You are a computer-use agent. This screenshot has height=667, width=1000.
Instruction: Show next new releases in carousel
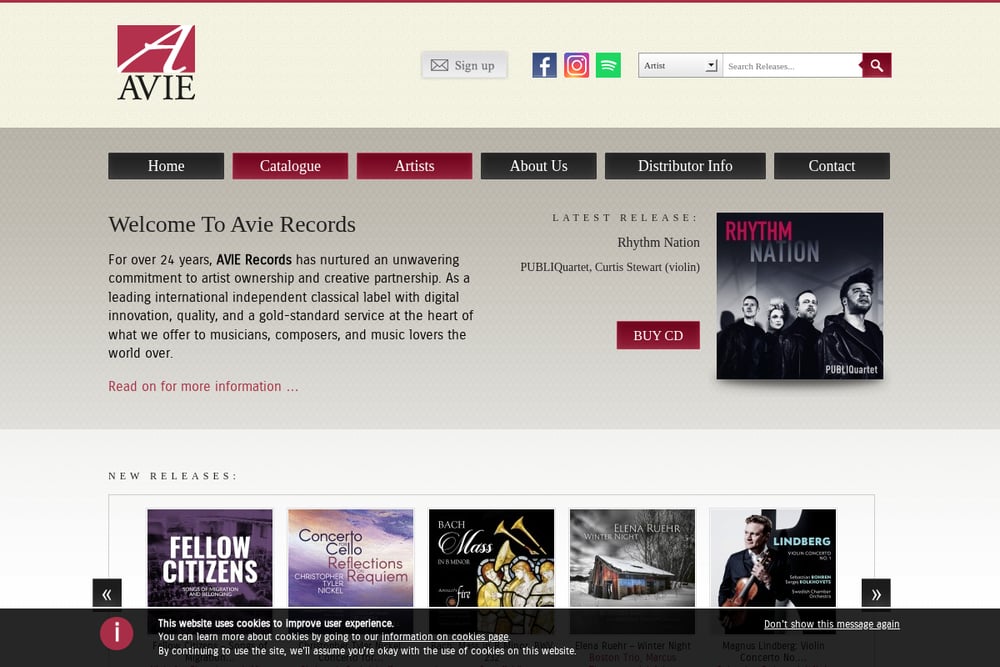pyautogui.click(x=876, y=594)
